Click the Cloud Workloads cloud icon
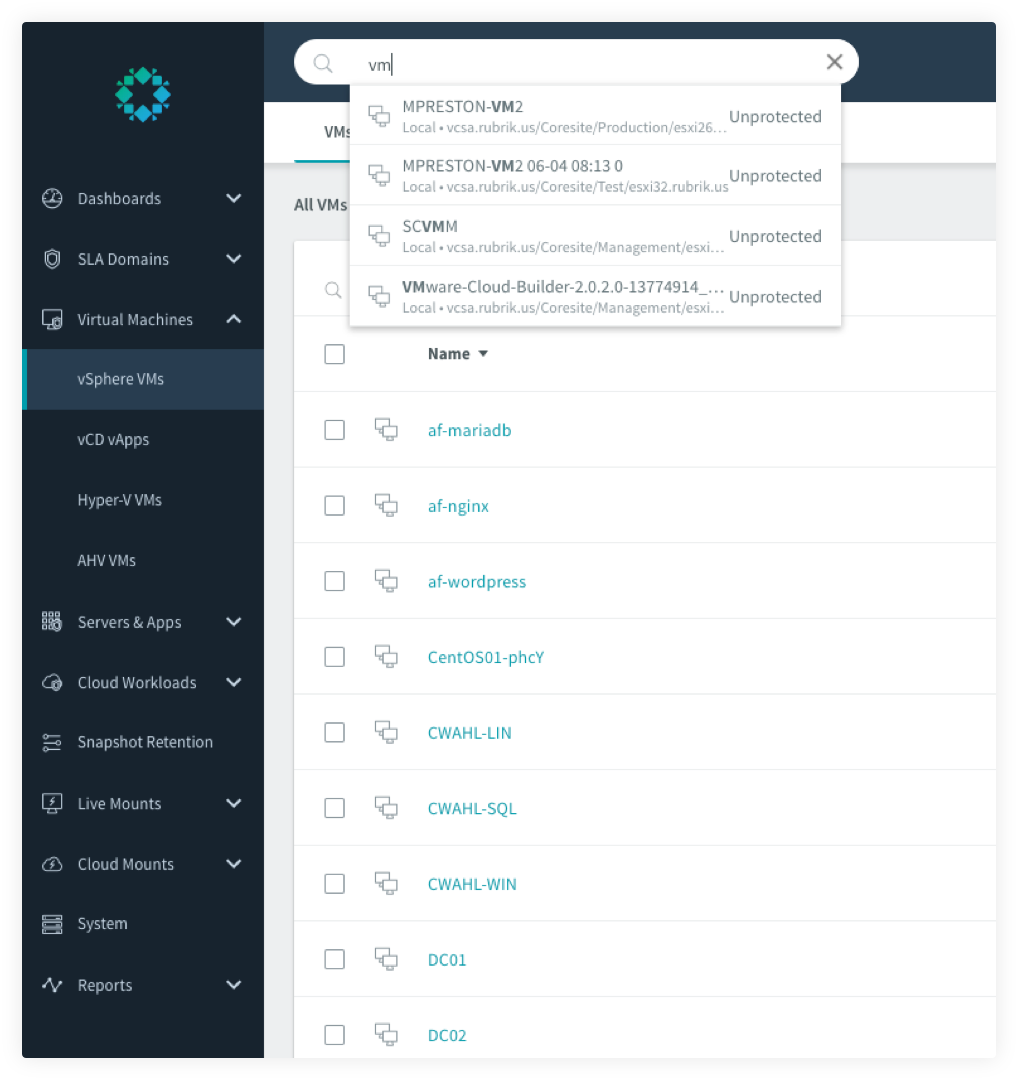The image size is (1018, 1080). 52,683
